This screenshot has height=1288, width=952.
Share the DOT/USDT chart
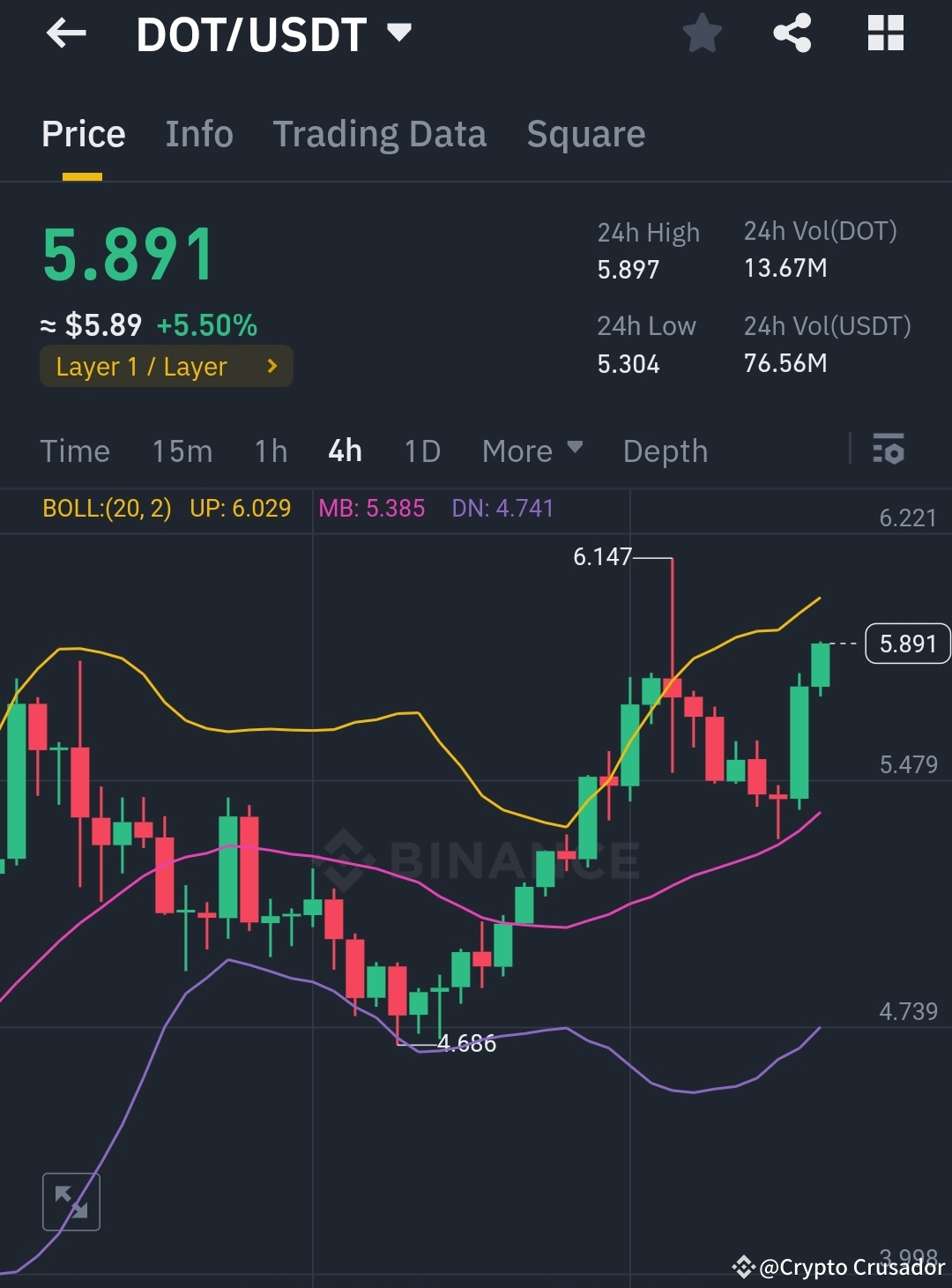pos(792,34)
